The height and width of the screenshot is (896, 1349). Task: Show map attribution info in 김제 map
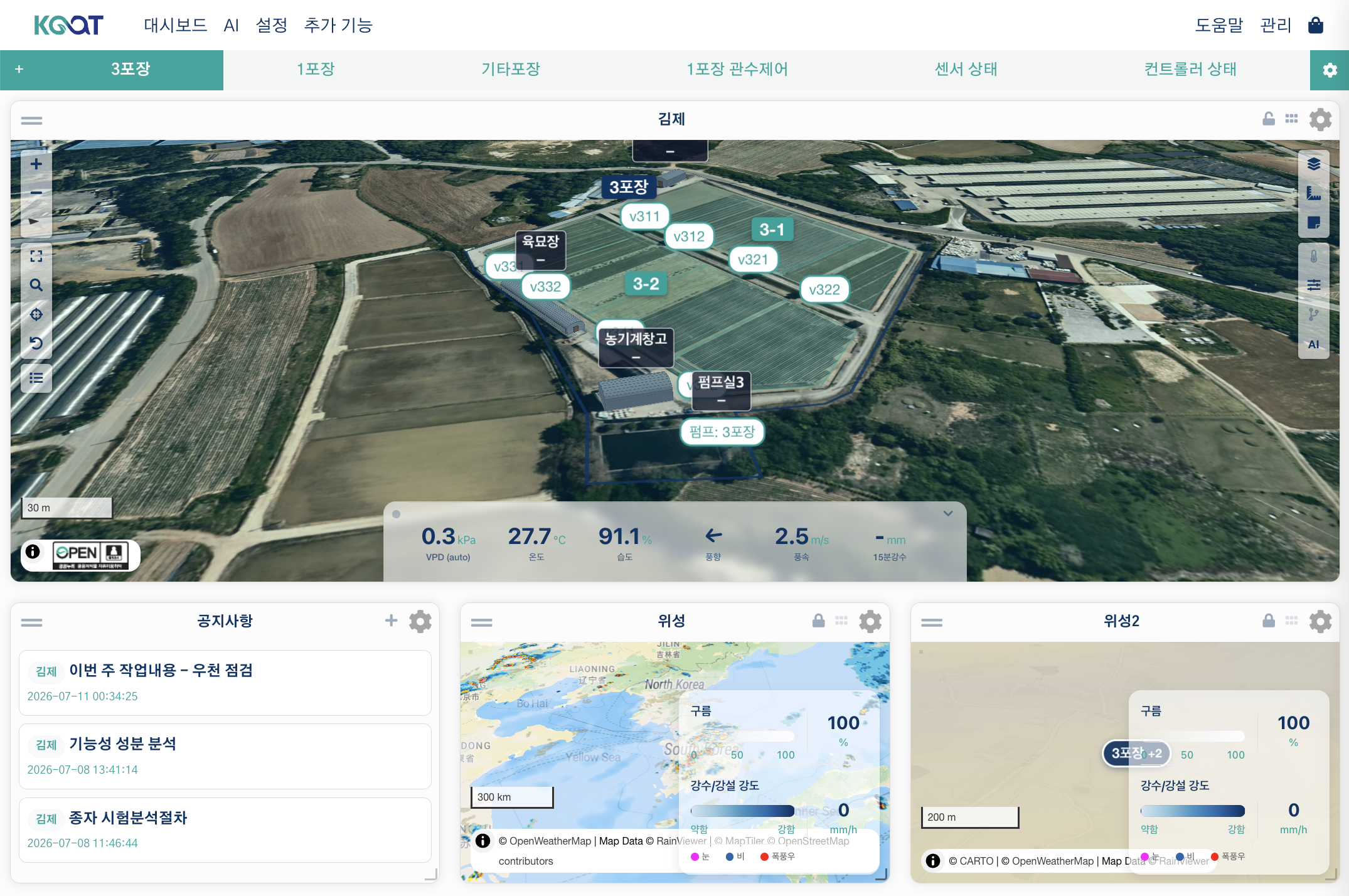tap(33, 552)
